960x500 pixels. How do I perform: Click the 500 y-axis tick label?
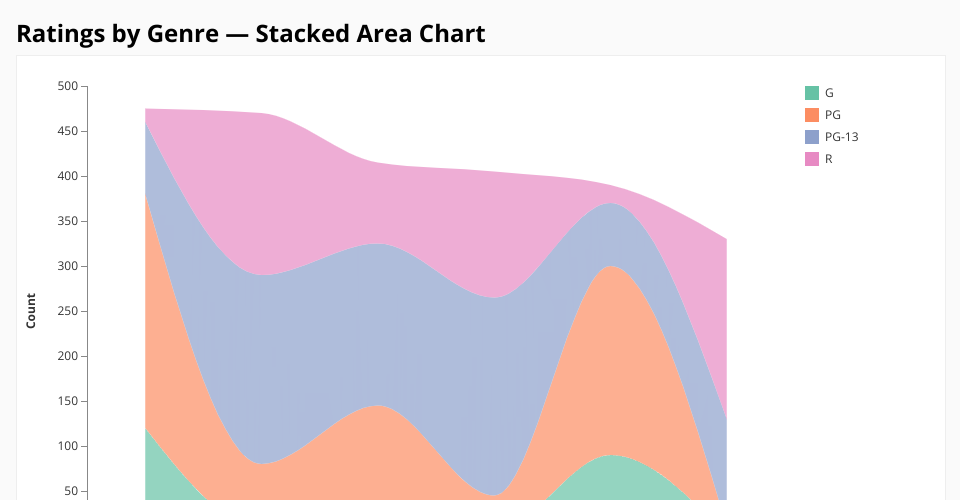pyautogui.click(x=67, y=86)
